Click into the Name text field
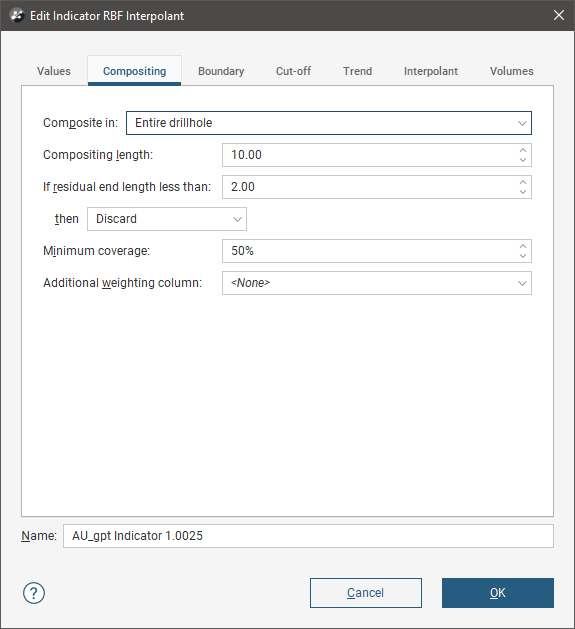The width and height of the screenshot is (575, 629). [308, 536]
